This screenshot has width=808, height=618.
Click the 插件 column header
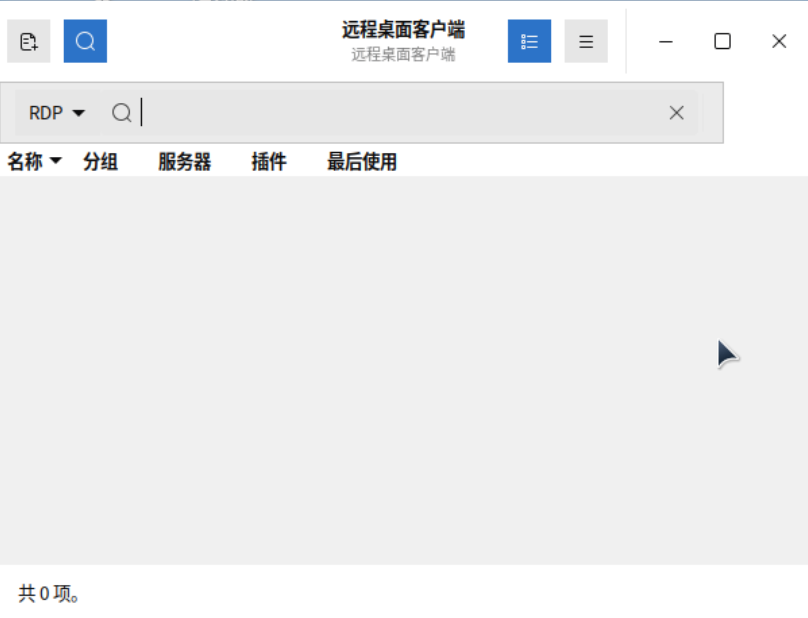coord(268,162)
